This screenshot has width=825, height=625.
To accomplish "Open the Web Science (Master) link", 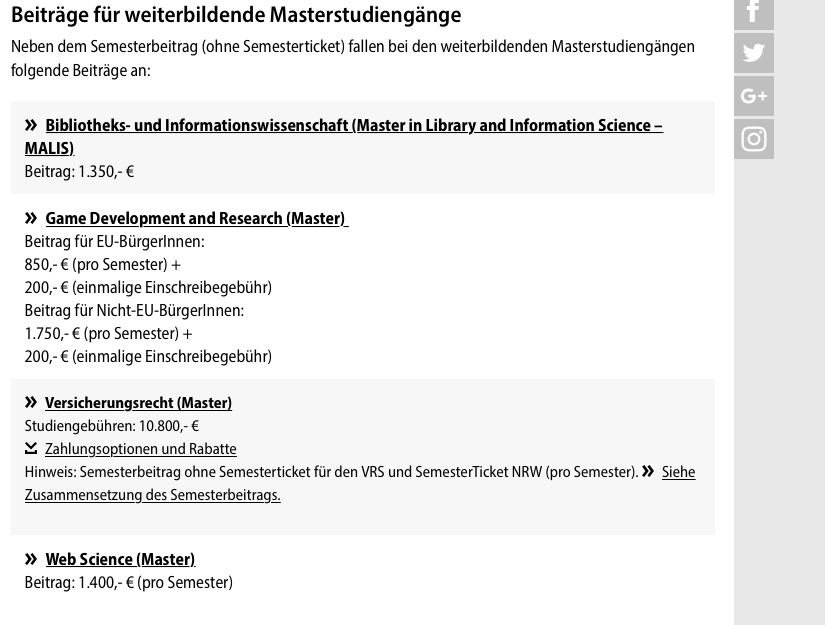I will point(120,559).
